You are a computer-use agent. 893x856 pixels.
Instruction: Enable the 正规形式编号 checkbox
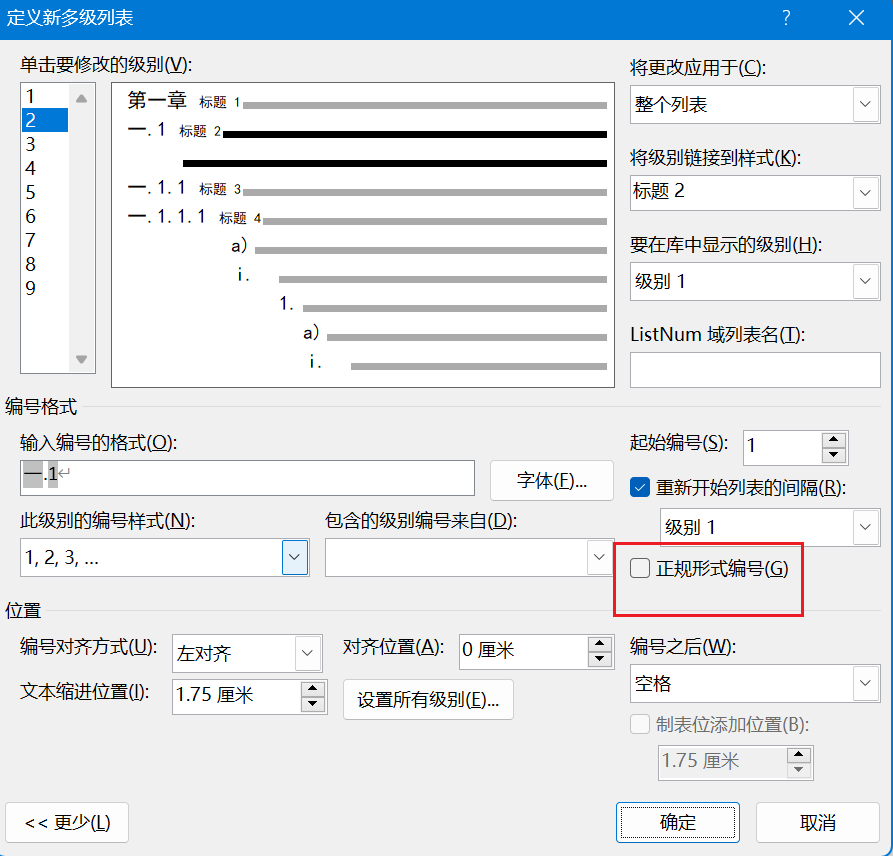click(640, 569)
